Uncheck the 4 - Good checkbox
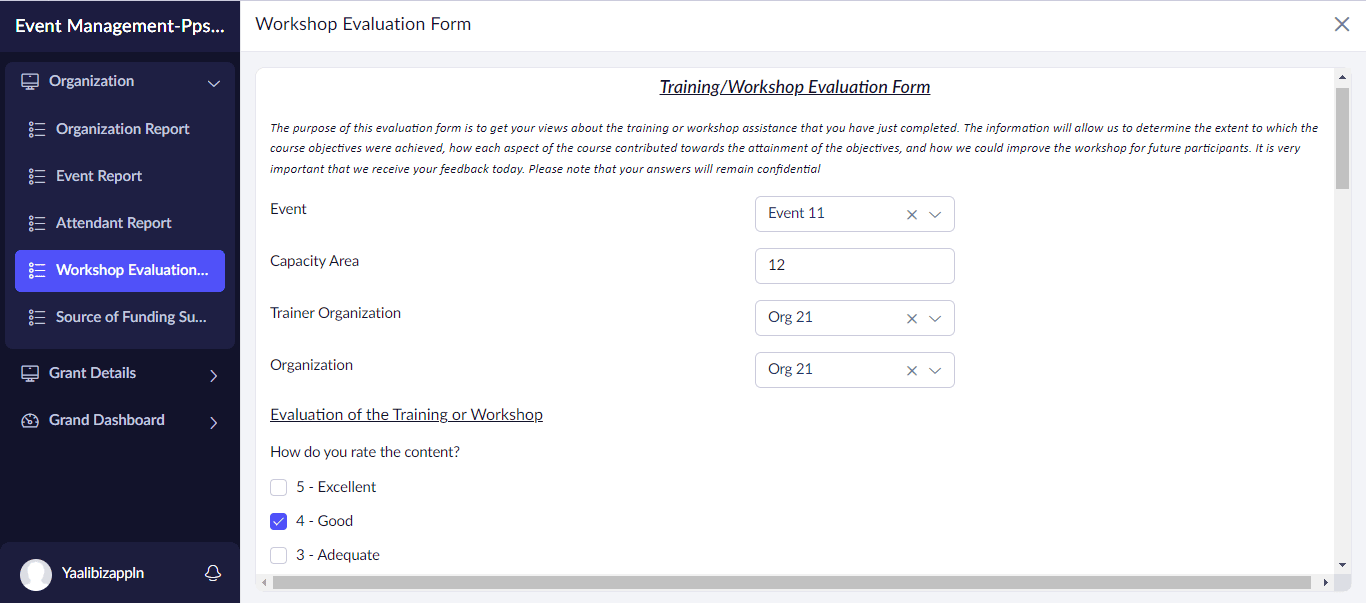The image size is (1366, 603). (x=279, y=522)
